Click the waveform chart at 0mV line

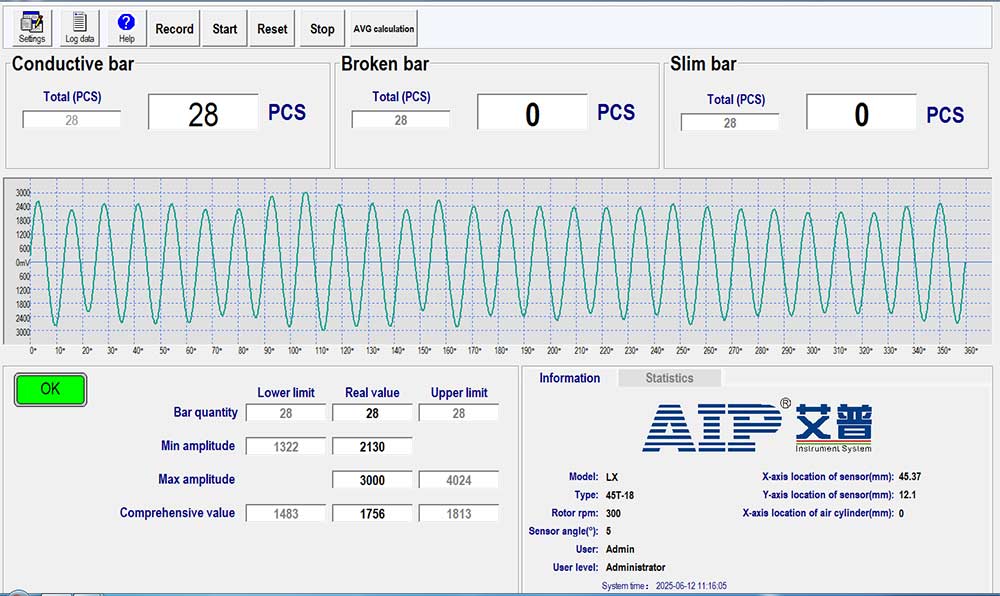(500, 262)
